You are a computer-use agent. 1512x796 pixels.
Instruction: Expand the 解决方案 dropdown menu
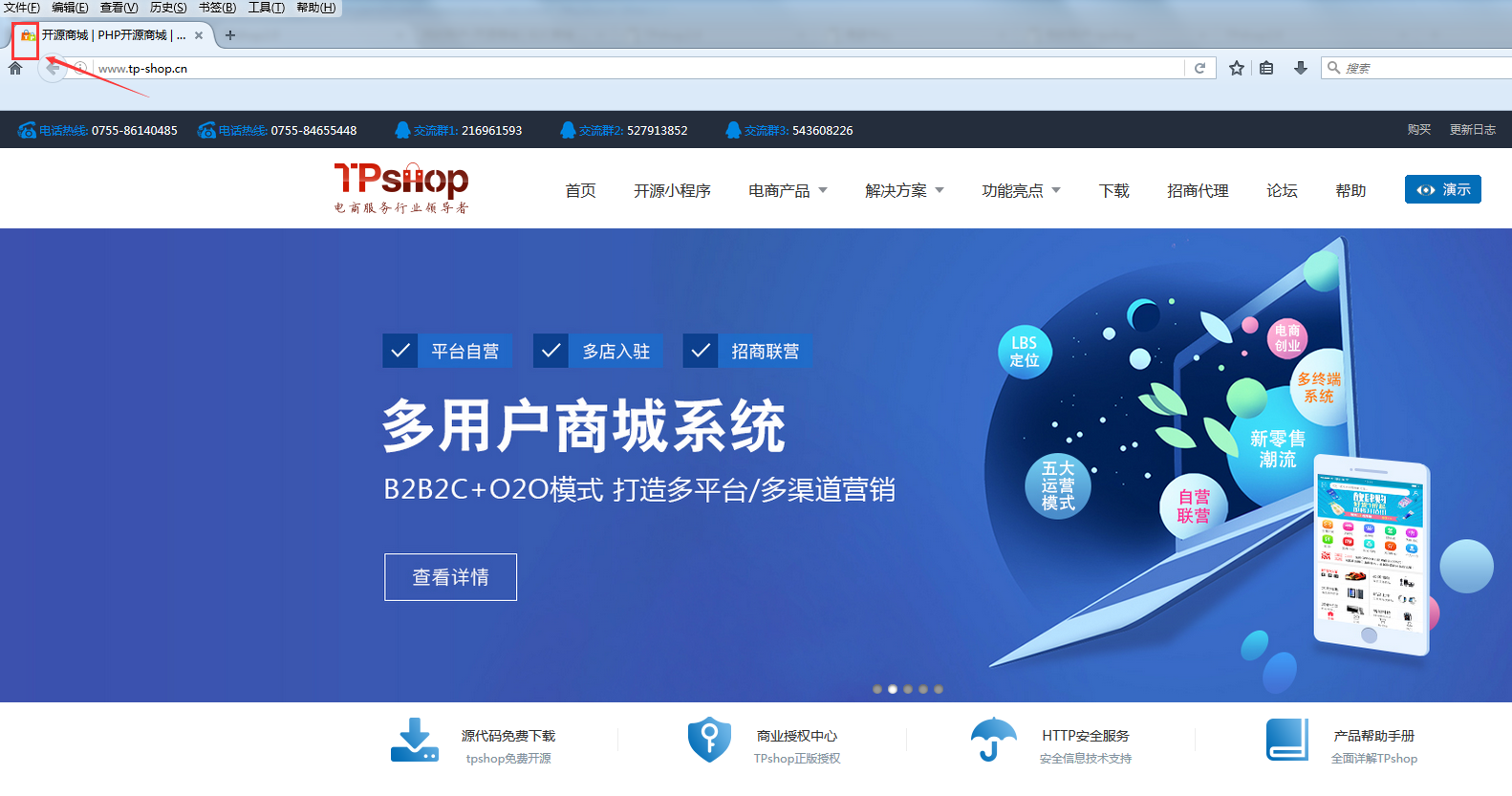pyautogui.click(x=904, y=190)
